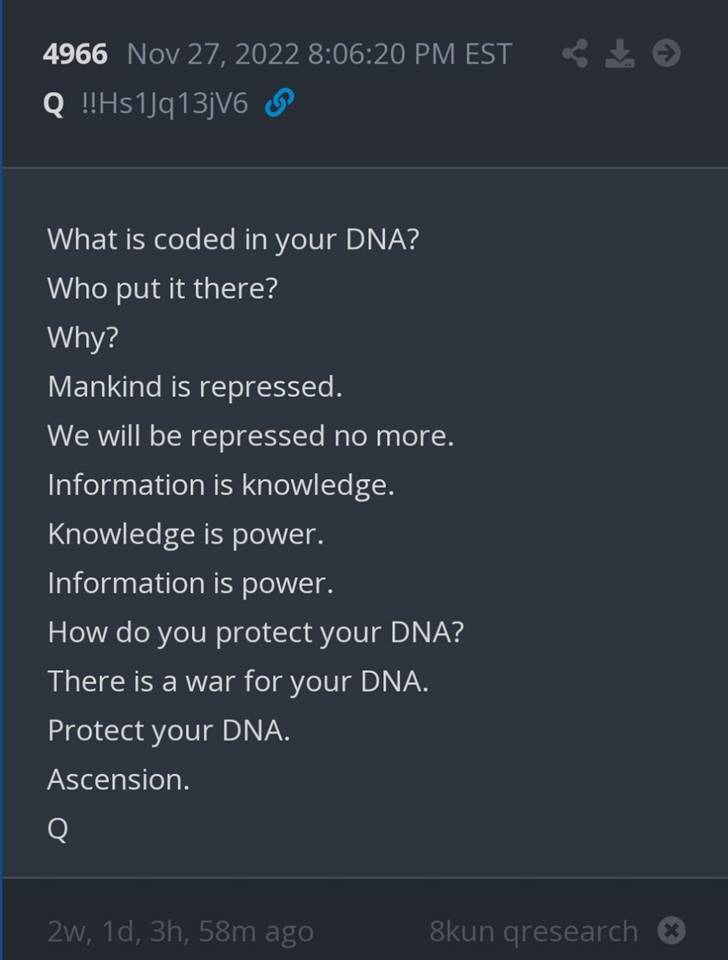Click the right arrow circle icon

click(667, 53)
